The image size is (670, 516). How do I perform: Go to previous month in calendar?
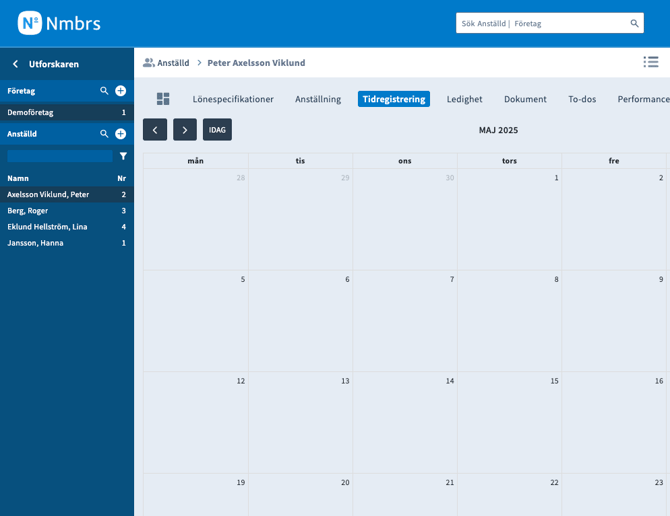(x=155, y=130)
